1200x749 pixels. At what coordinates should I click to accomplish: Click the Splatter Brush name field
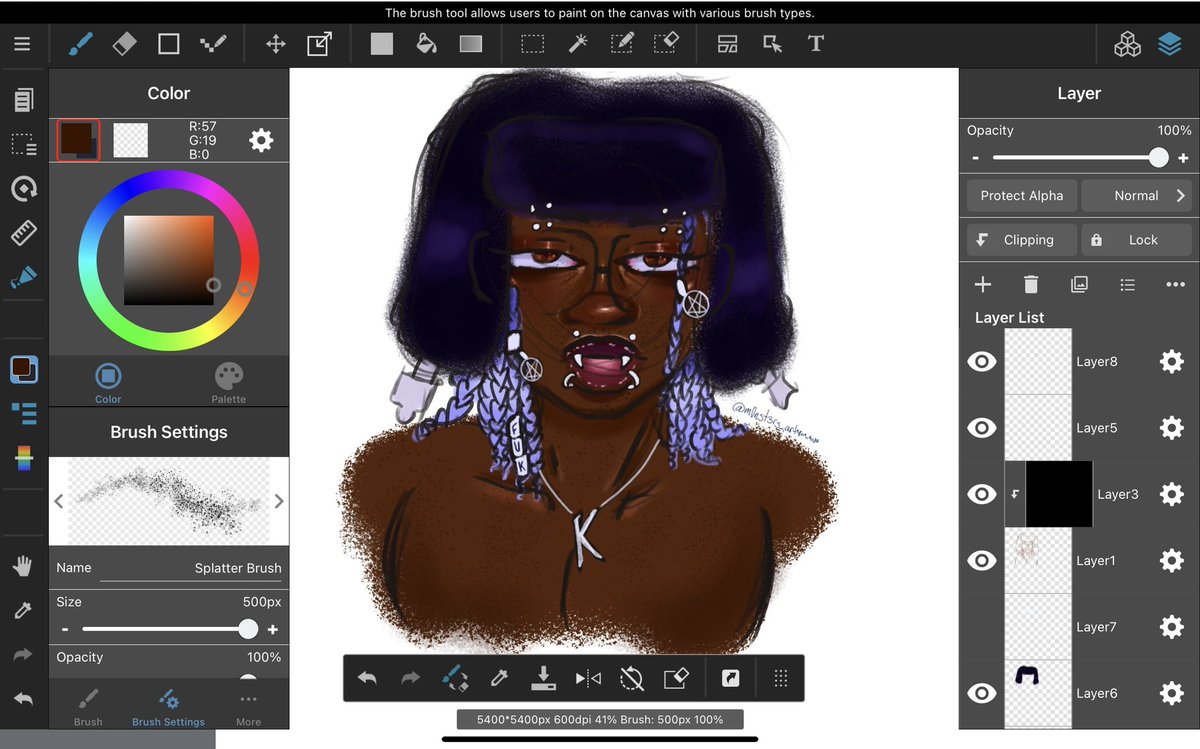[x=190, y=568]
